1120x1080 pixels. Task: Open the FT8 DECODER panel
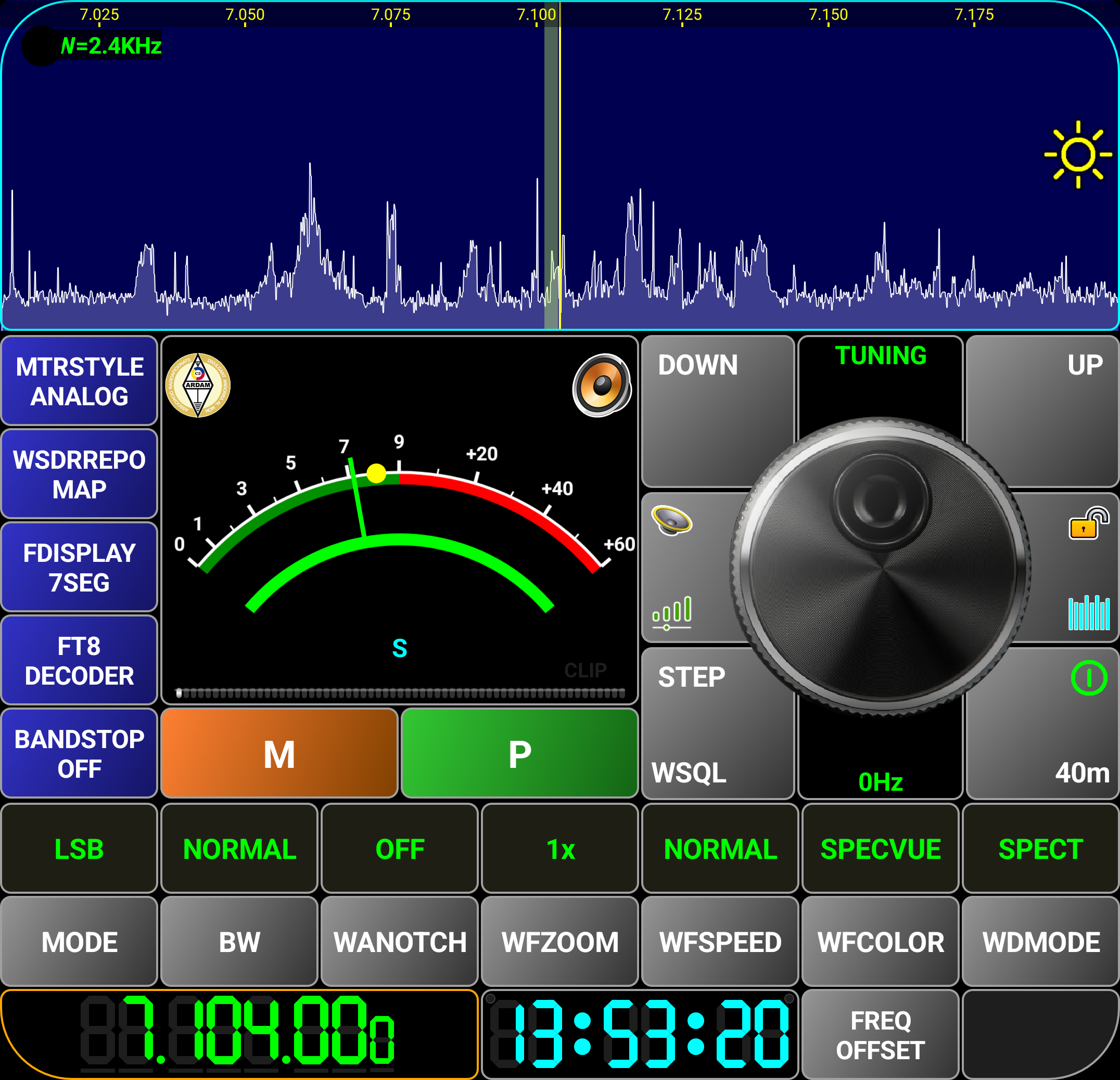(80, 660)
